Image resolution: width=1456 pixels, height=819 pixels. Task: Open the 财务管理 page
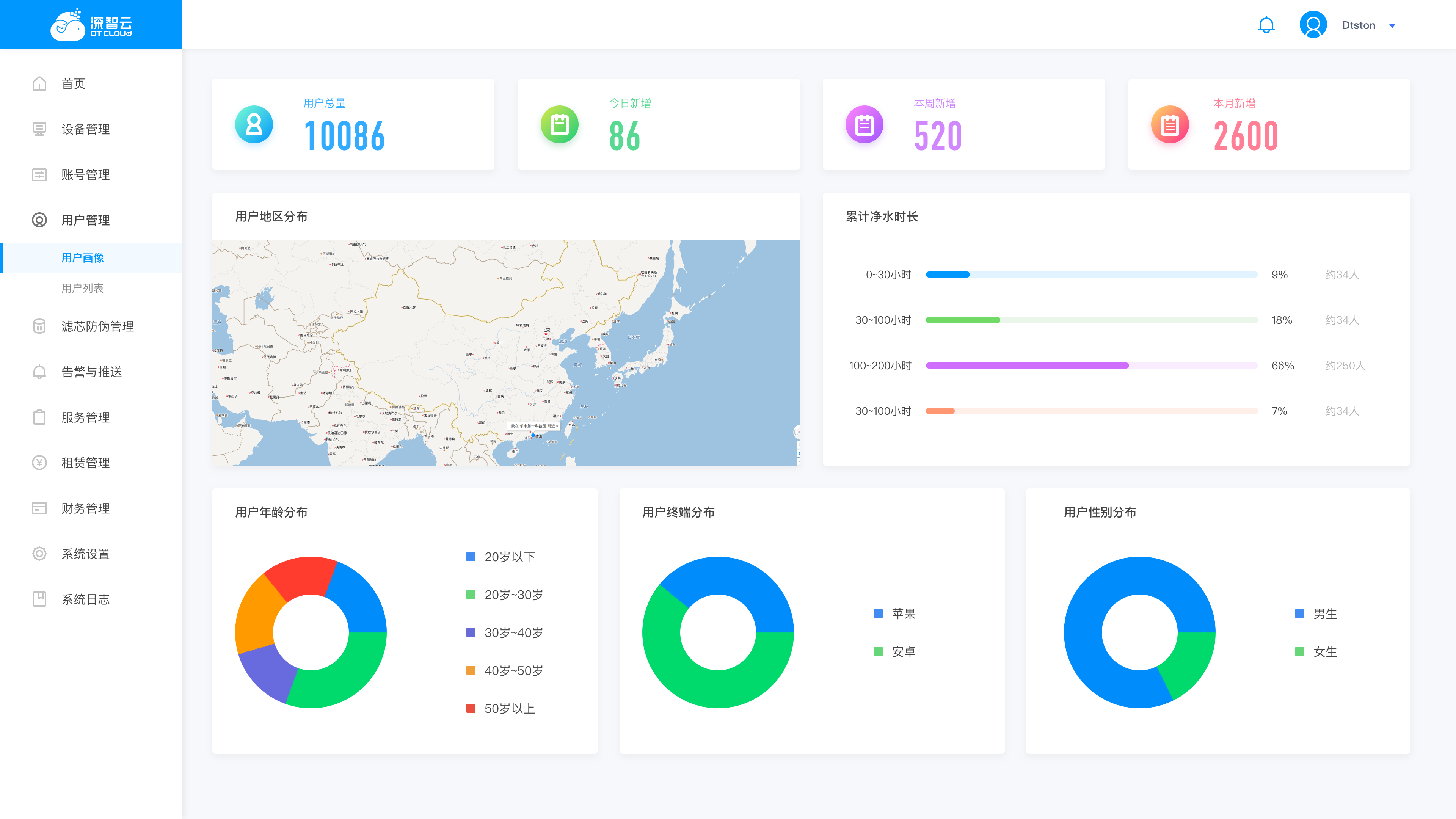coord(86,508)
